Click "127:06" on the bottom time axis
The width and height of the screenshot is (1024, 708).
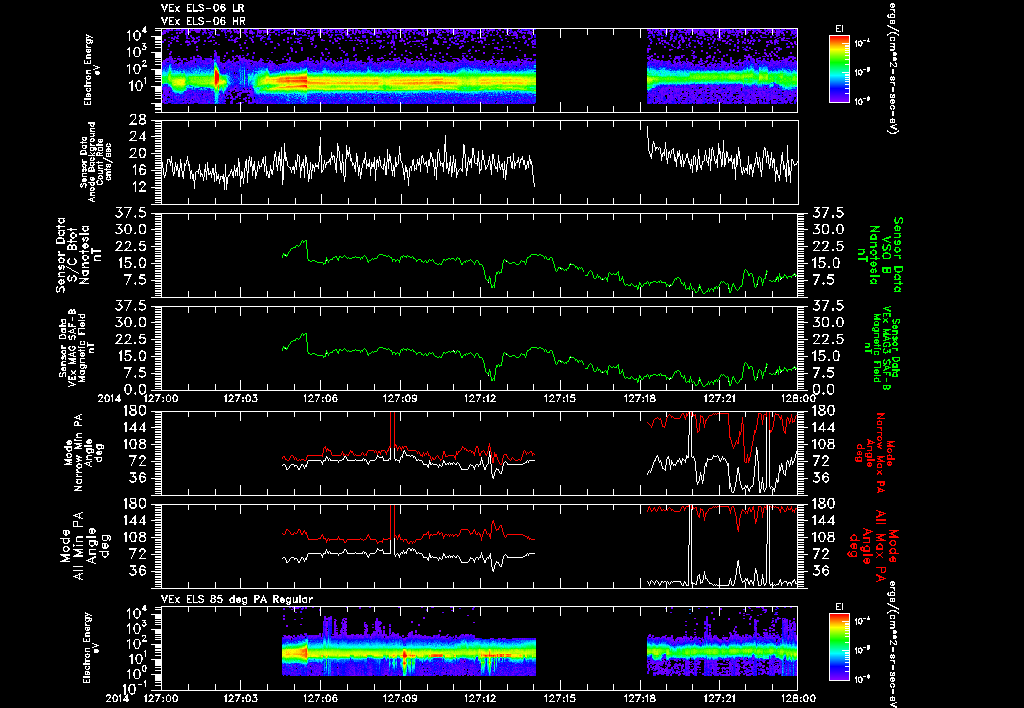[321, 698]
